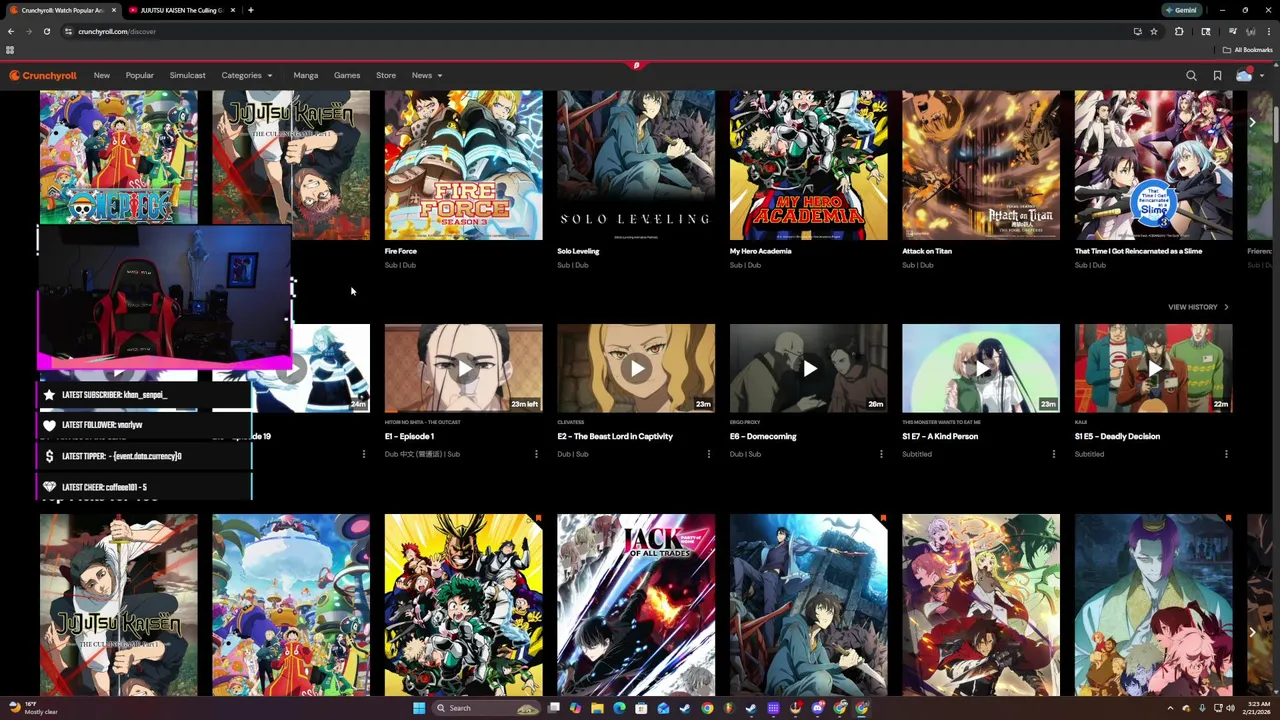The height and width of the screenshot is (720, 1280).
Task: Expand the Categories dropdown
Action: [x=247, y=75]
